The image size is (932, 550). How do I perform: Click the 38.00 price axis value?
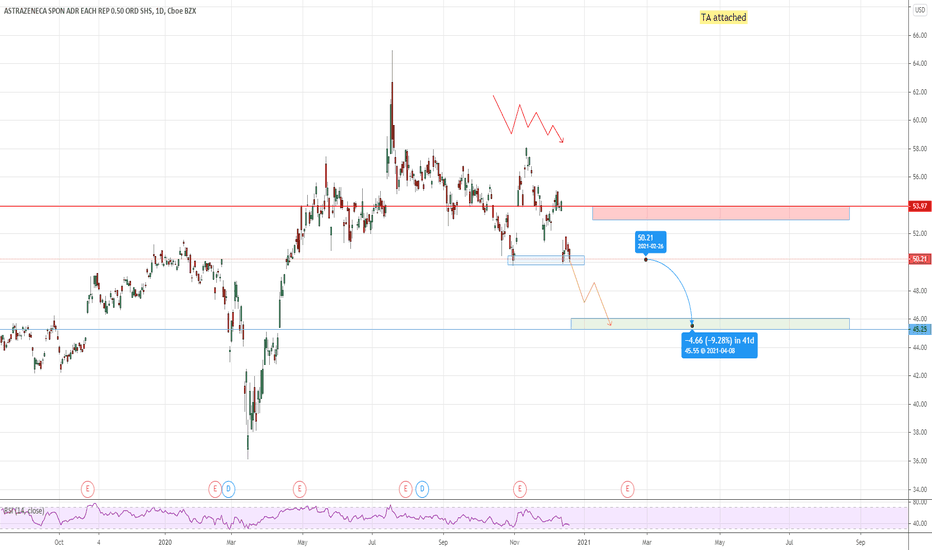click(x=920, y=432)
